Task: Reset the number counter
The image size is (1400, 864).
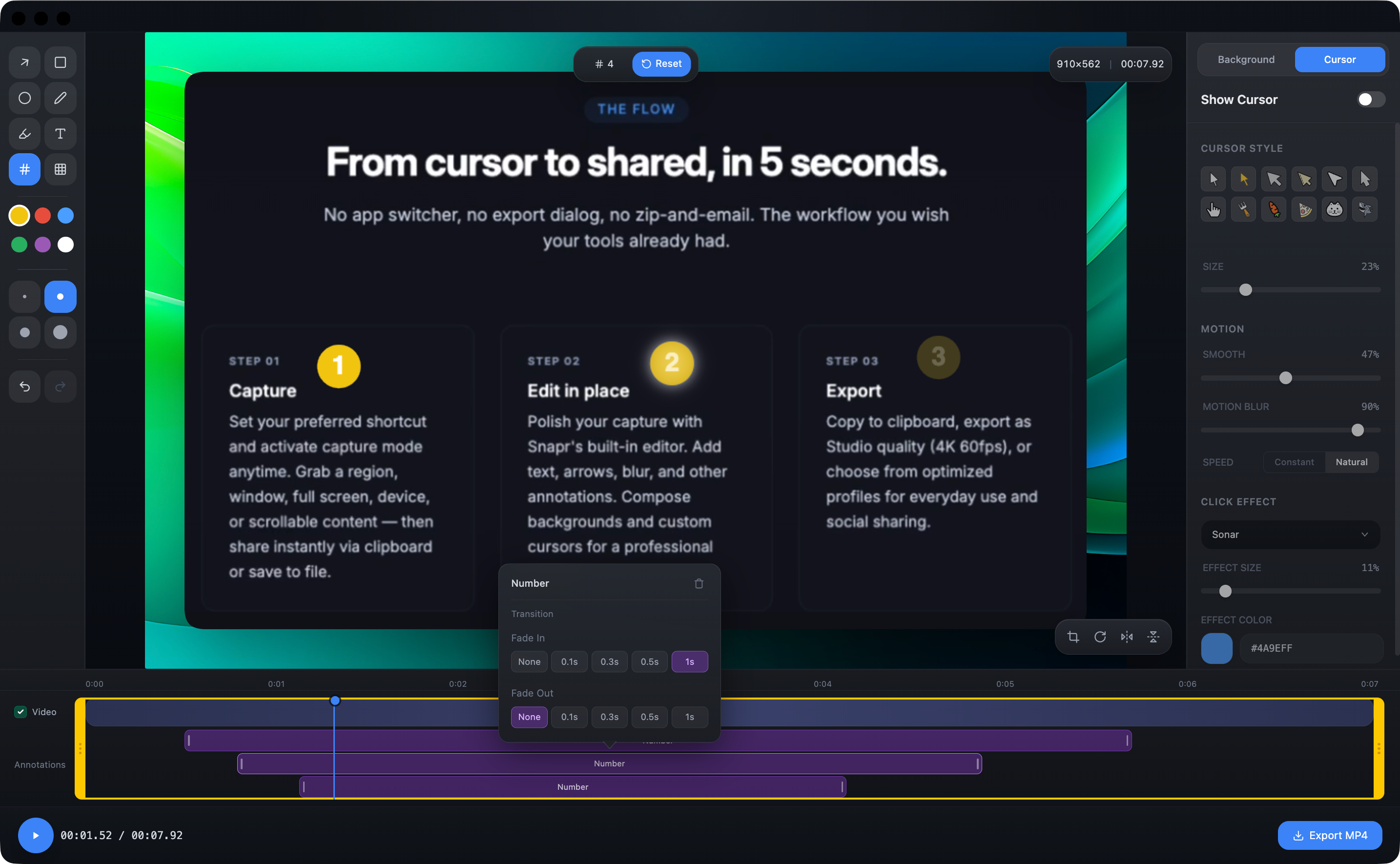Action: [661, 64]
